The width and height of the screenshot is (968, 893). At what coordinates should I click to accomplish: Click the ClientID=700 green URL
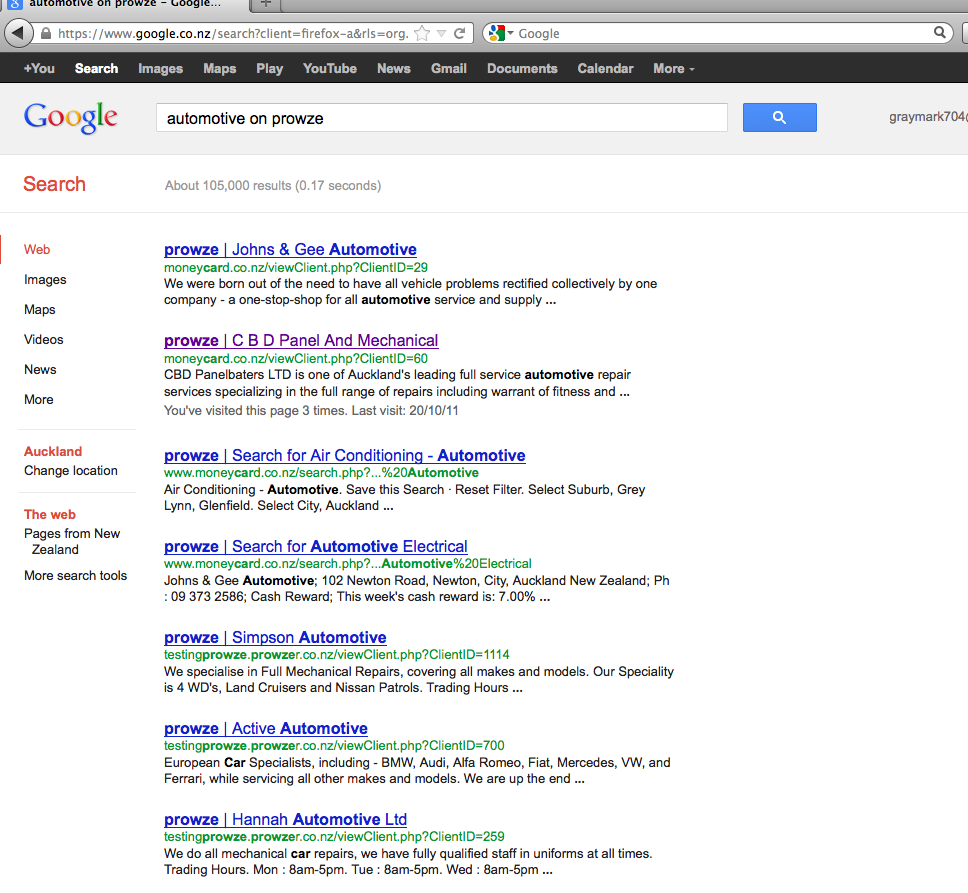coord(334,746)
